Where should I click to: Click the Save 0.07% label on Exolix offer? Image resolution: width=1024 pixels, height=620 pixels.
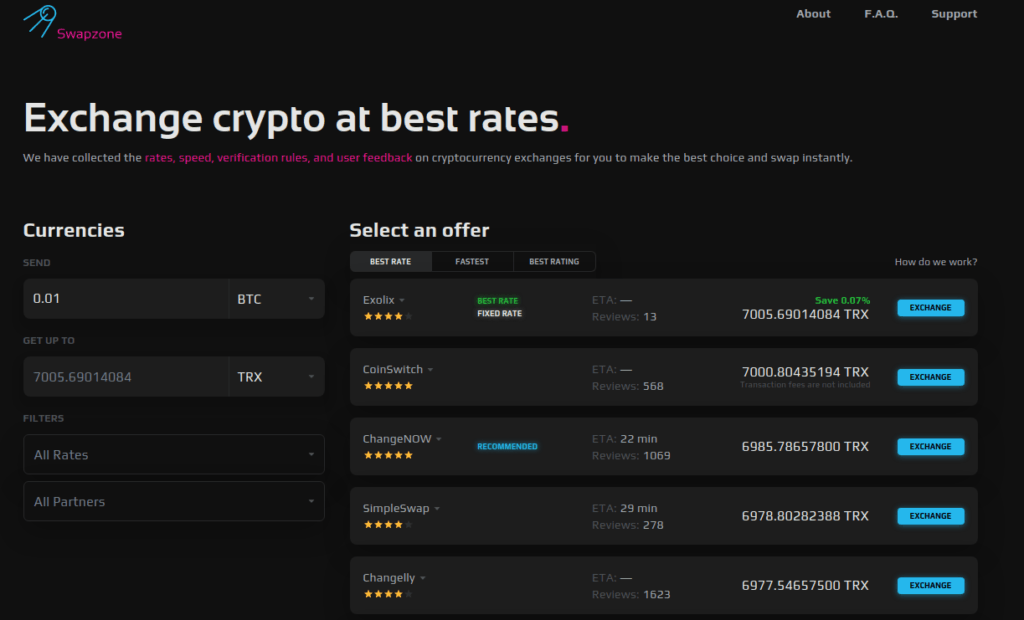(x=842, y=298)
